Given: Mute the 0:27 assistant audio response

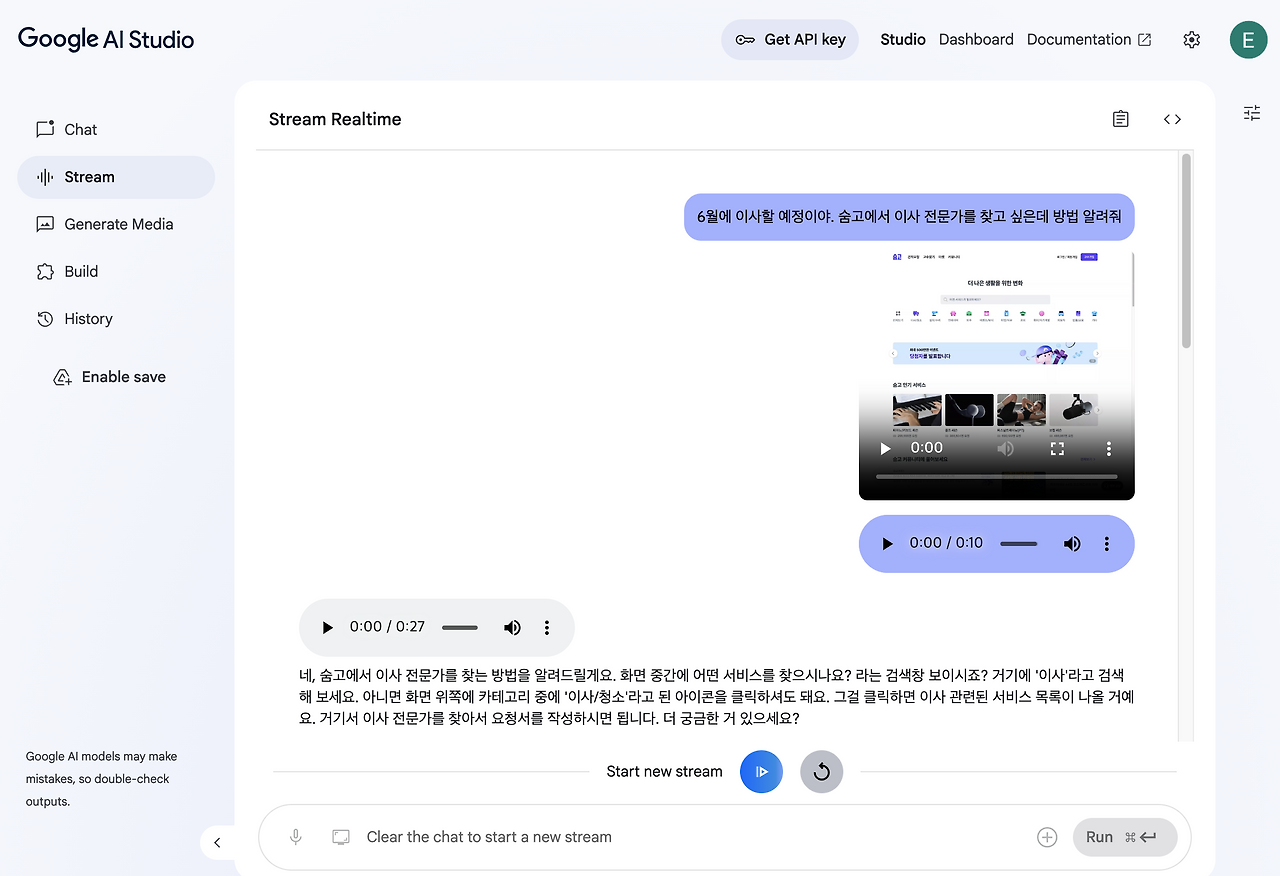Looking at the screenshot, I should tap(512, 627).
